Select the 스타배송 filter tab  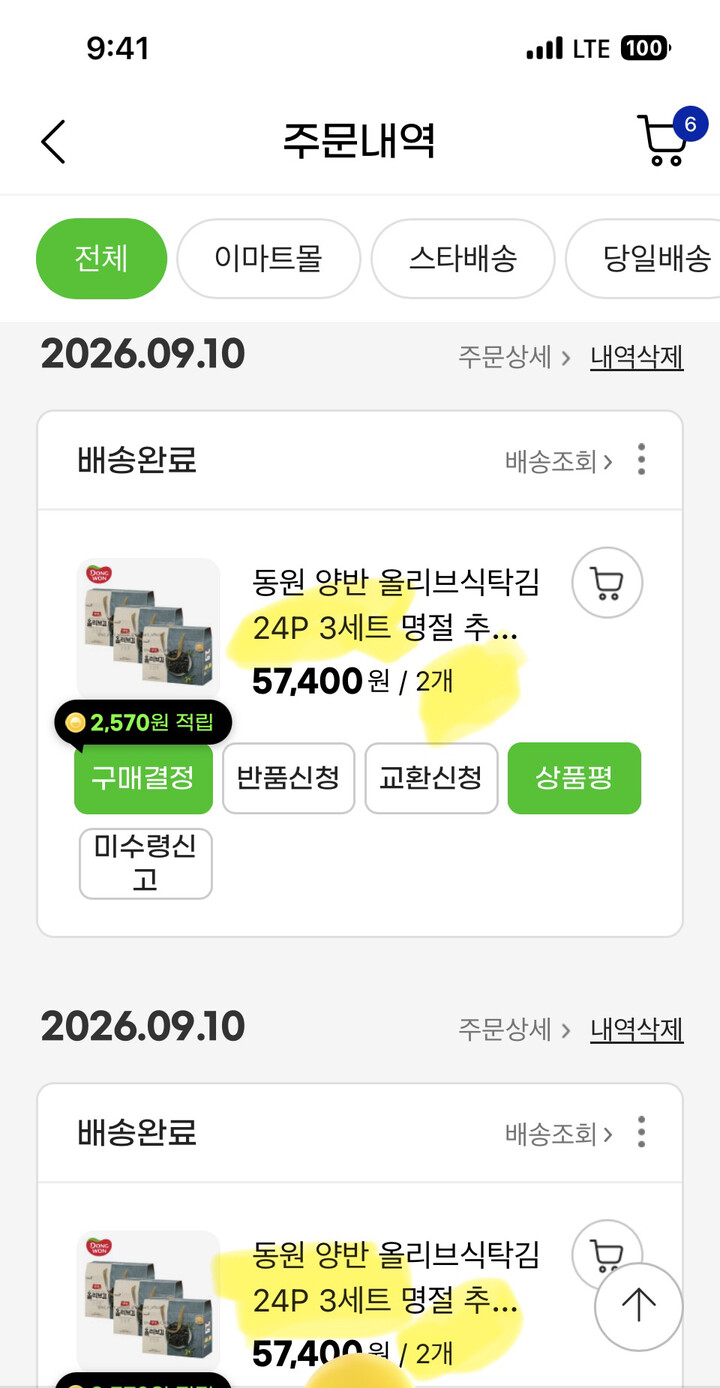click(x=463, y=258)
